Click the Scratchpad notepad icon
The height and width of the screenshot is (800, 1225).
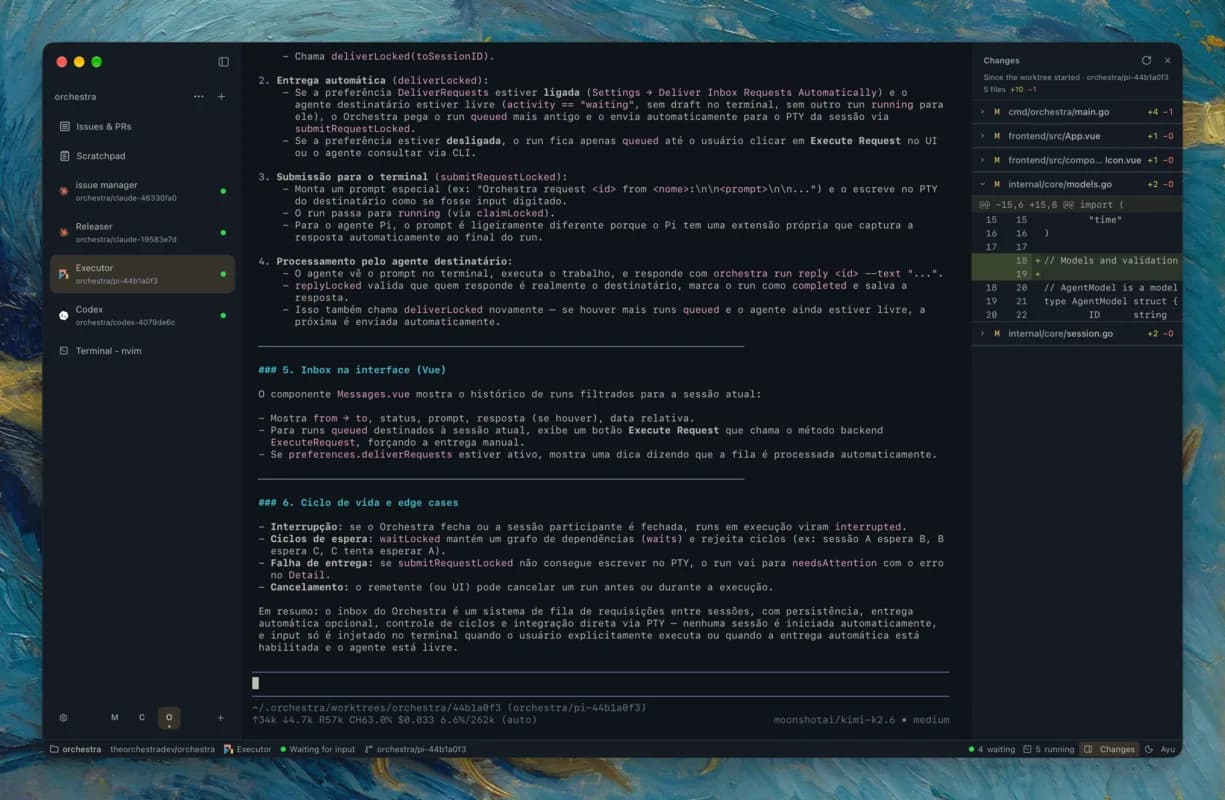[65, 156]
